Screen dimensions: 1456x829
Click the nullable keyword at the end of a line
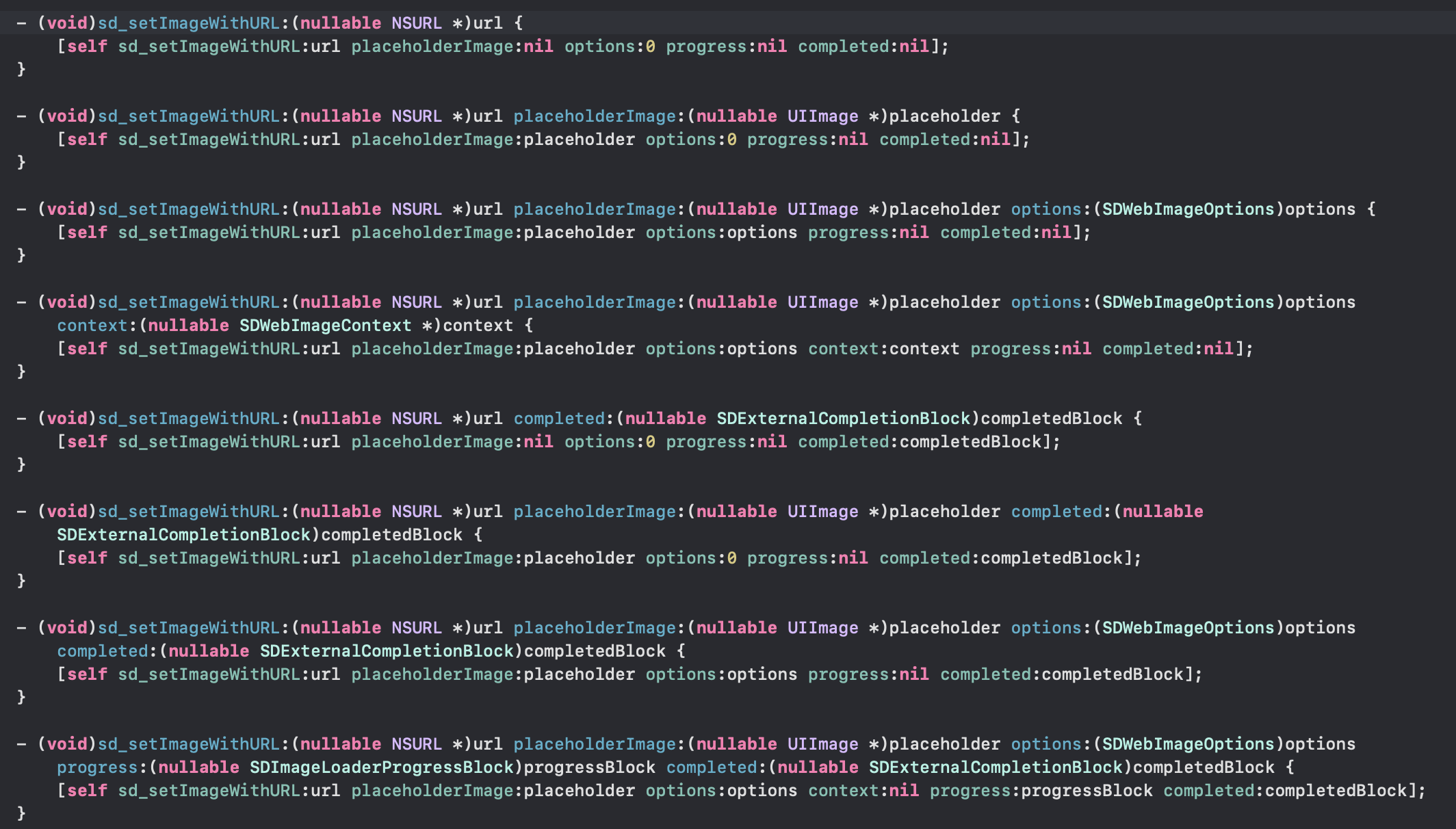1162,512
